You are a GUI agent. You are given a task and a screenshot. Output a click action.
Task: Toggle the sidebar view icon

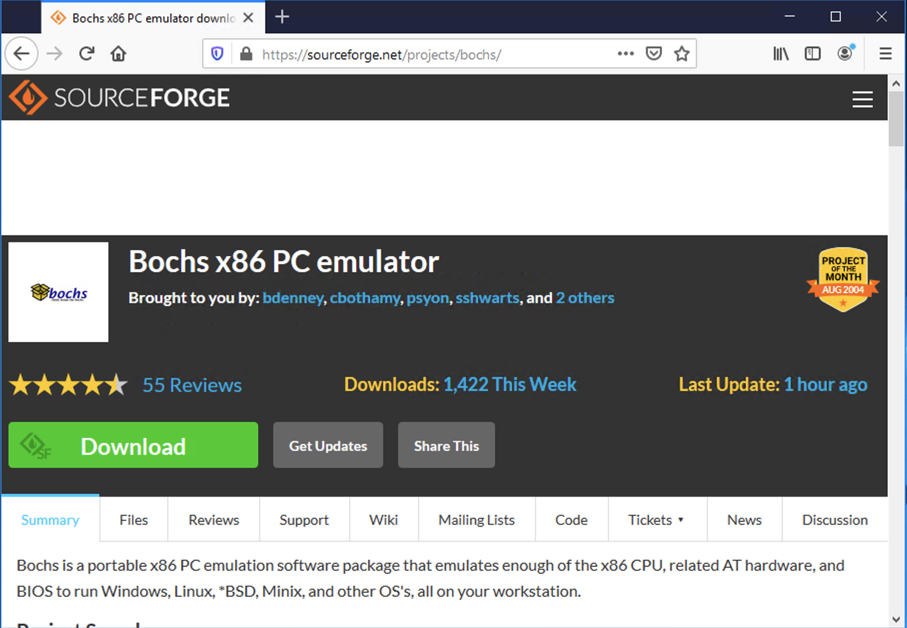pos(813,54)
